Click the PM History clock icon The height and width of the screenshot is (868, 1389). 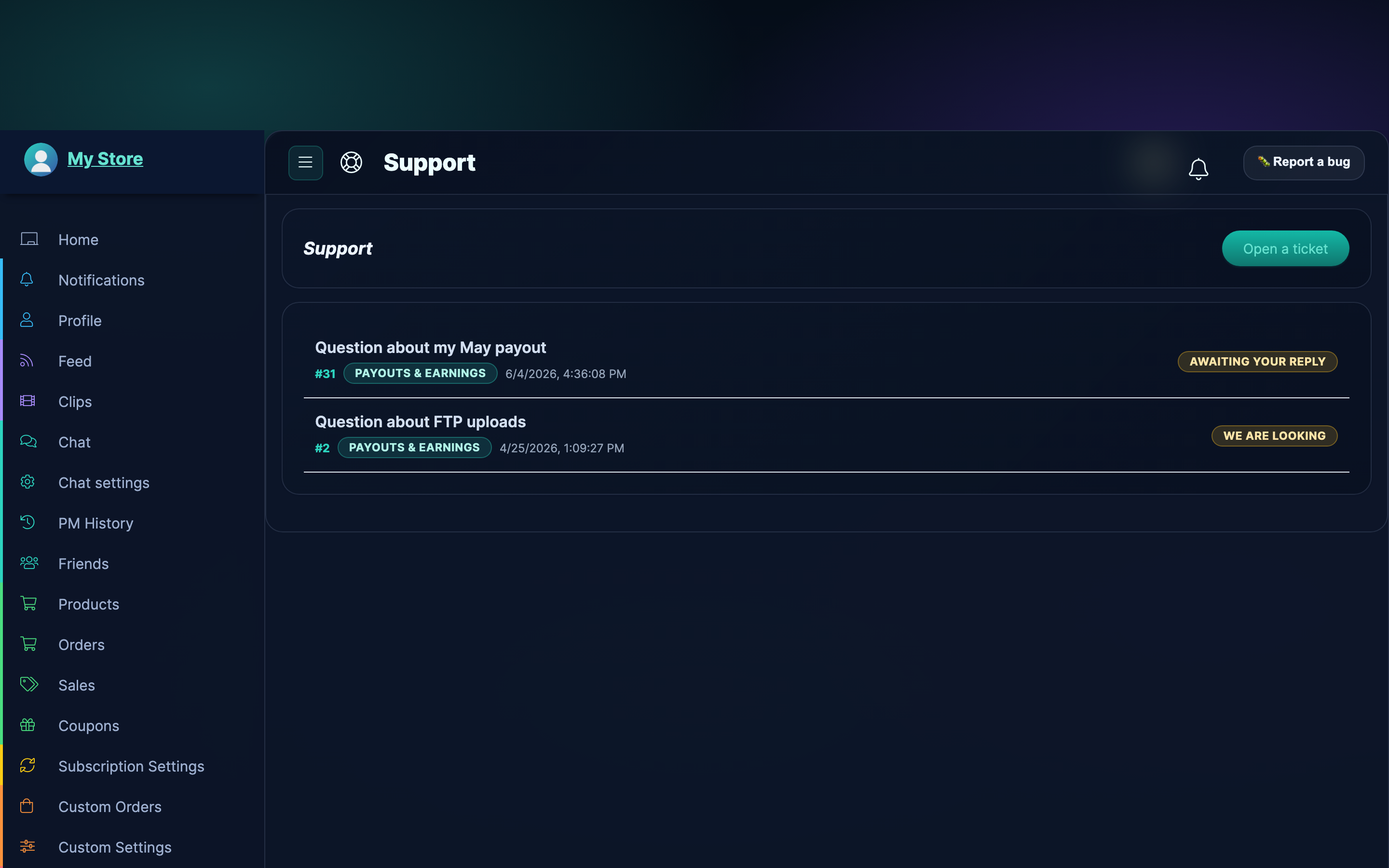click(x=27, y=522)
